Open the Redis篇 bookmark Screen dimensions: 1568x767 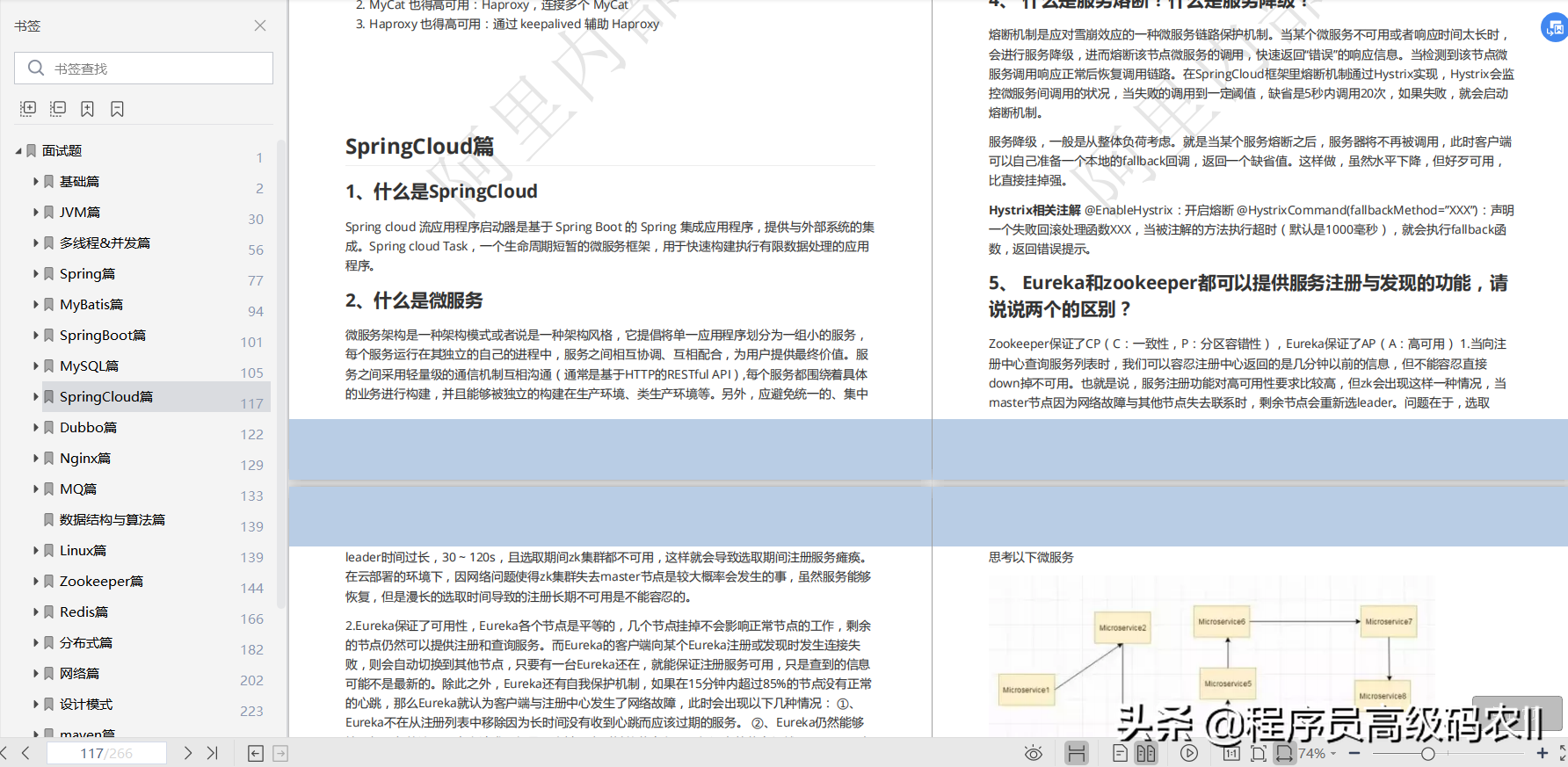coord(83,611)
